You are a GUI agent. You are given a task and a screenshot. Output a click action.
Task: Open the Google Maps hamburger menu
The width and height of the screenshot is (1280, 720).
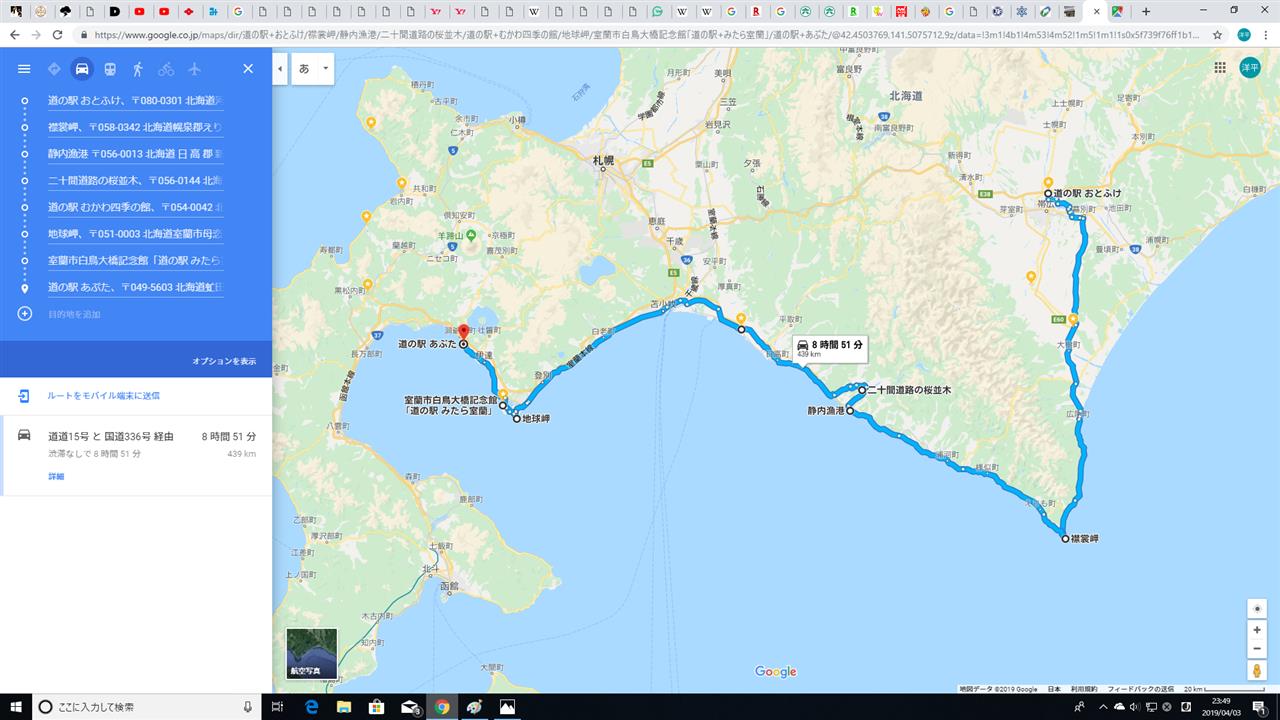[x=24, y=69]
